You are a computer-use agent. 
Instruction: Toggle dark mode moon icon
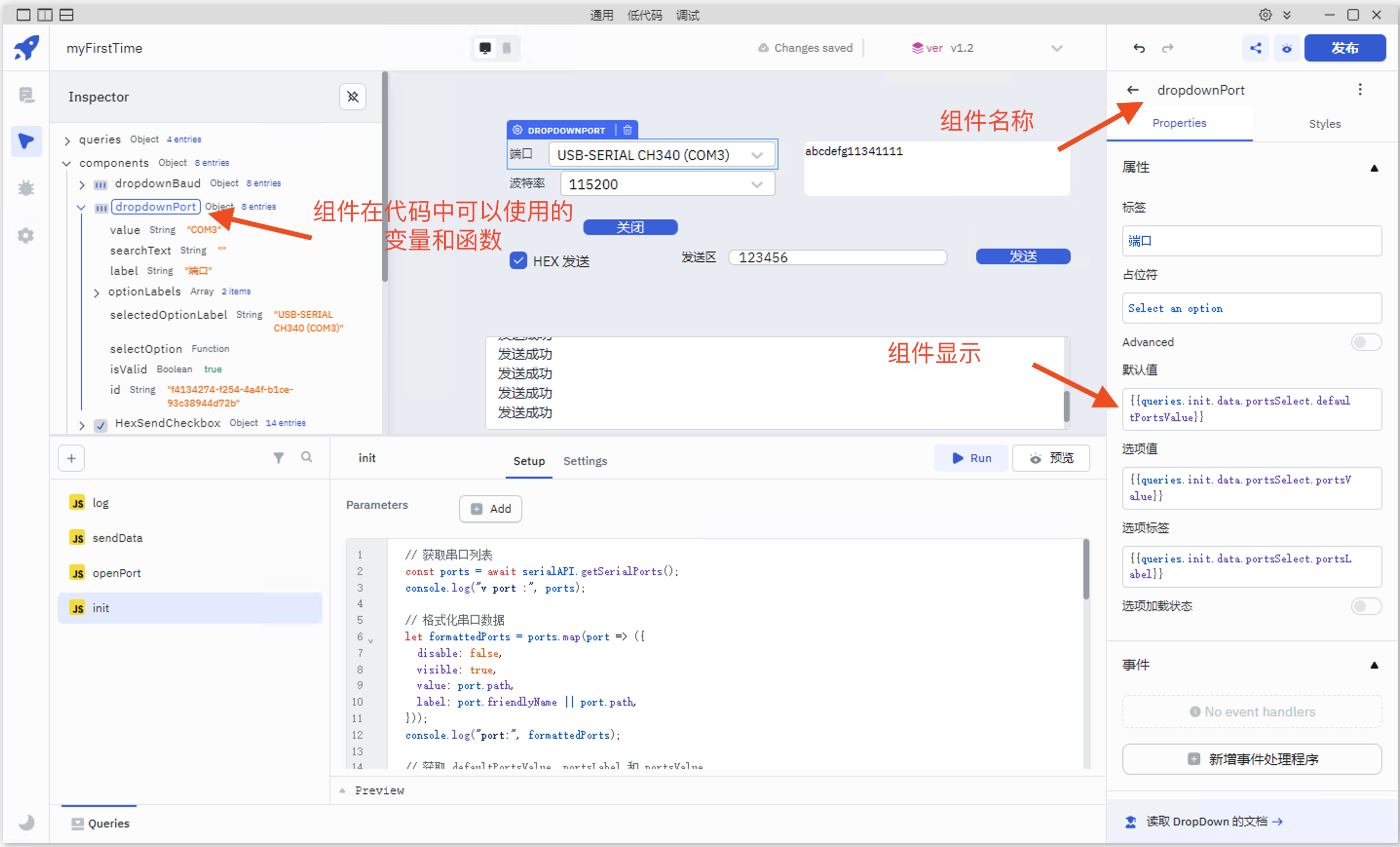pyautogui.click(x=26, y=822)
